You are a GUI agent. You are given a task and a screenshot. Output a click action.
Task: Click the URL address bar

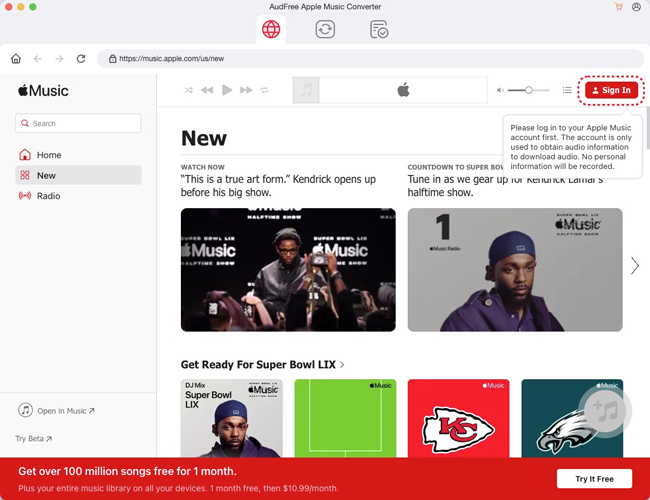370,58
